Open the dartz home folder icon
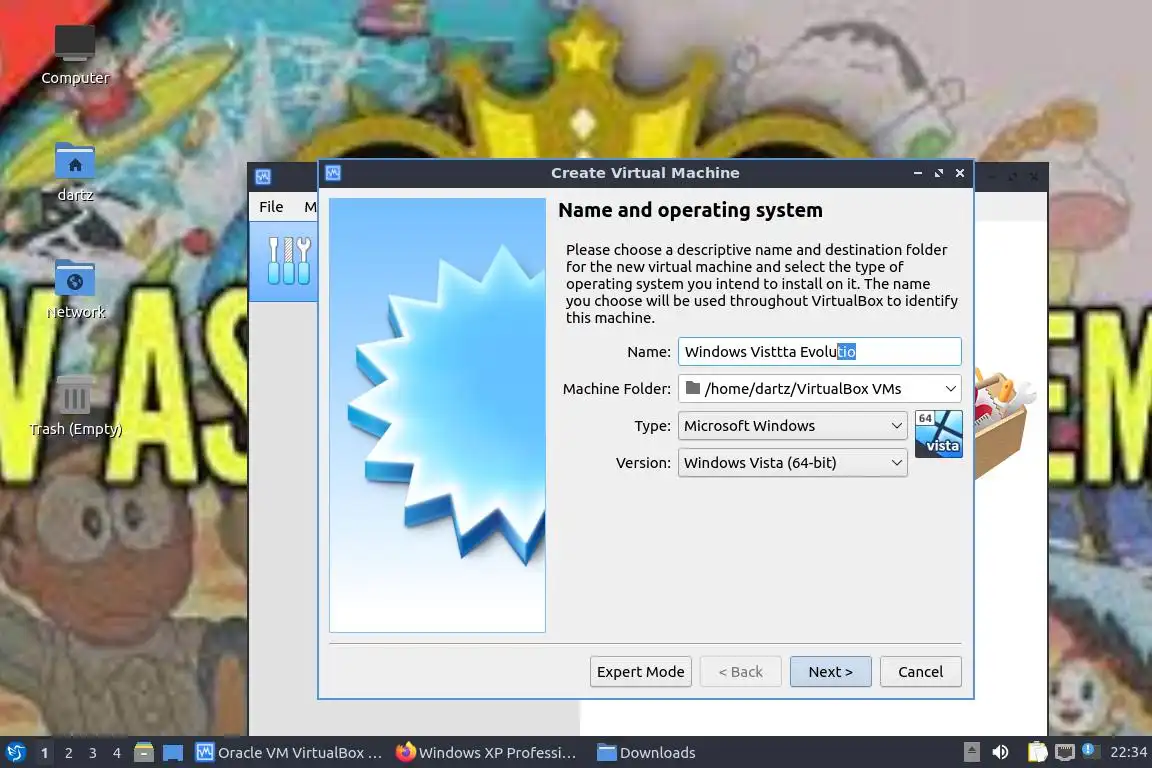 [x=75, y=173]
